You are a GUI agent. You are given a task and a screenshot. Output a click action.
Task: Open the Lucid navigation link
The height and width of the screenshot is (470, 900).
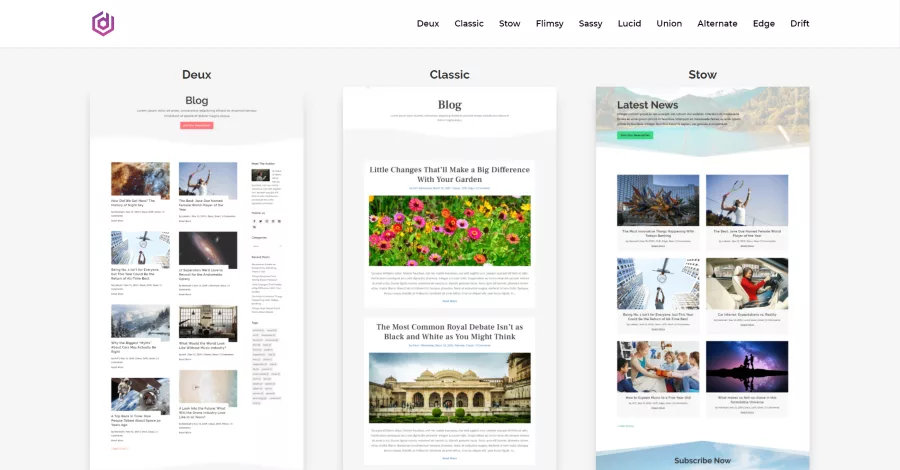coord(629,24)
